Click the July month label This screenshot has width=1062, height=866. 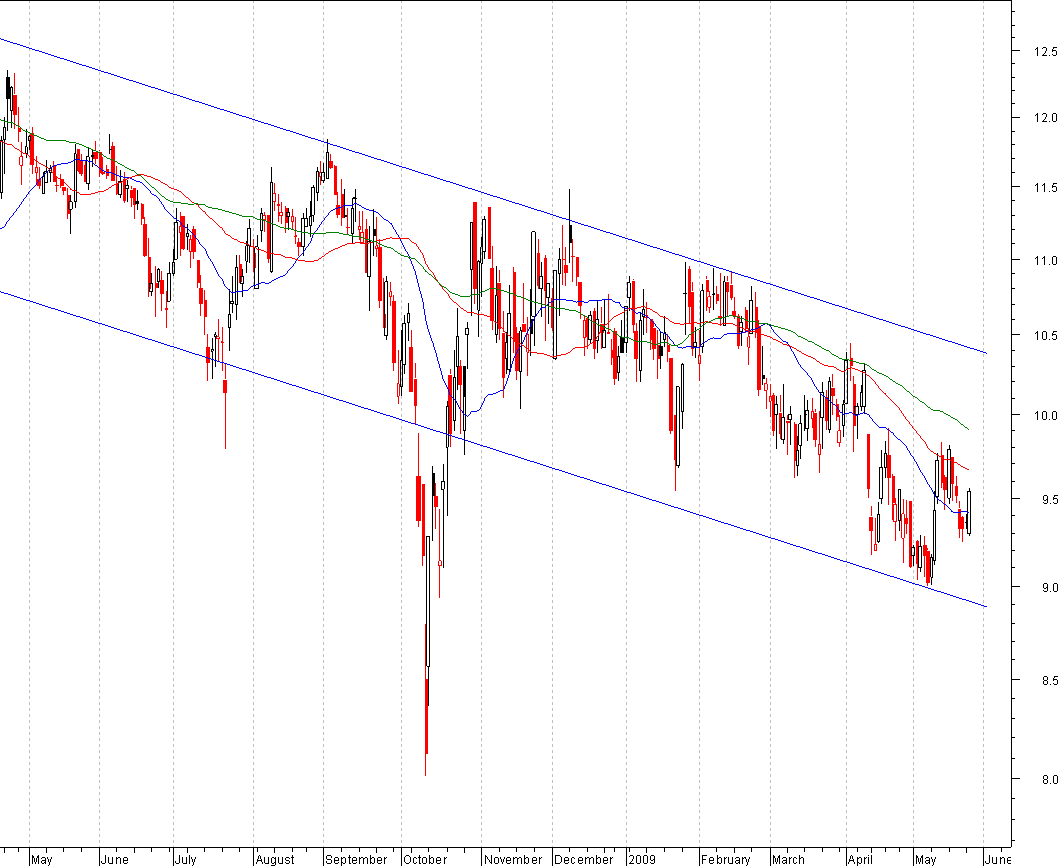pos(185,859)
